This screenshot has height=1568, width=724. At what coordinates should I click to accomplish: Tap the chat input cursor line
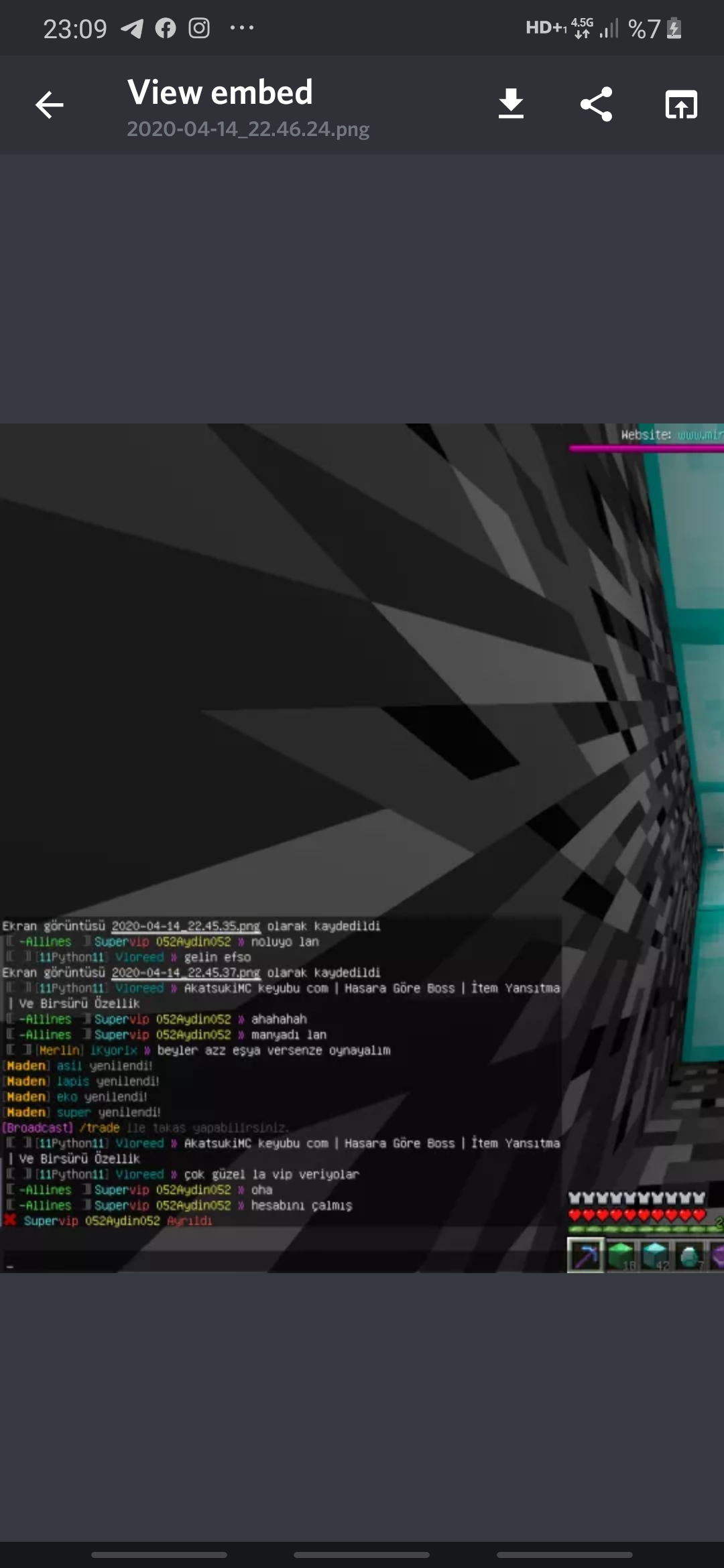tap(282, 1260)
